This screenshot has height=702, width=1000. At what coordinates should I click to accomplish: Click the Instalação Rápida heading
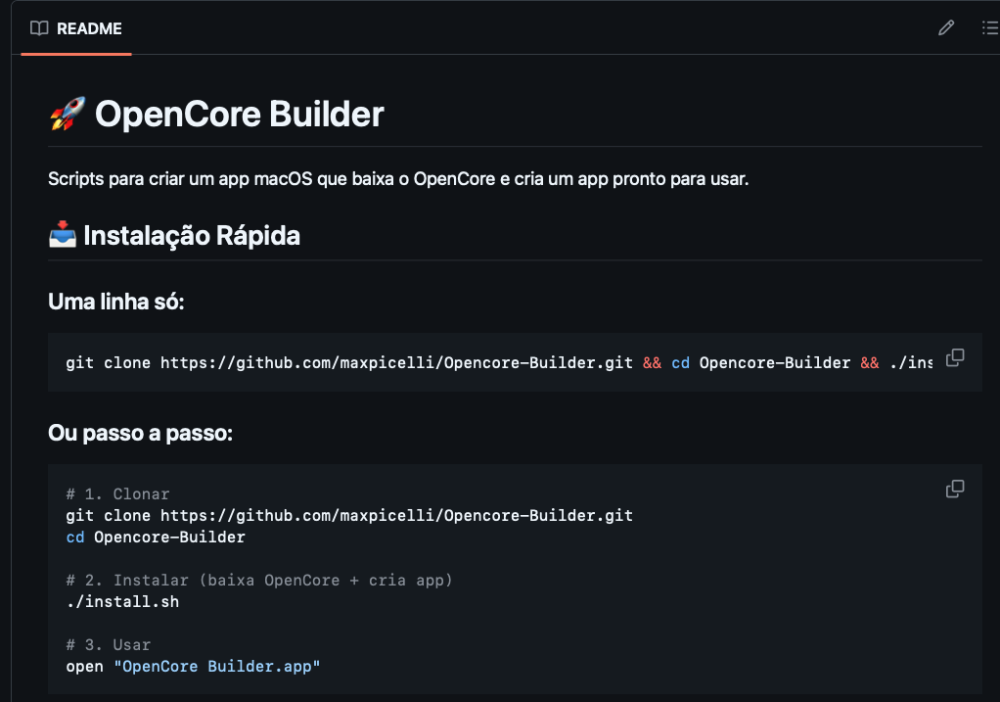click(191, 236)
